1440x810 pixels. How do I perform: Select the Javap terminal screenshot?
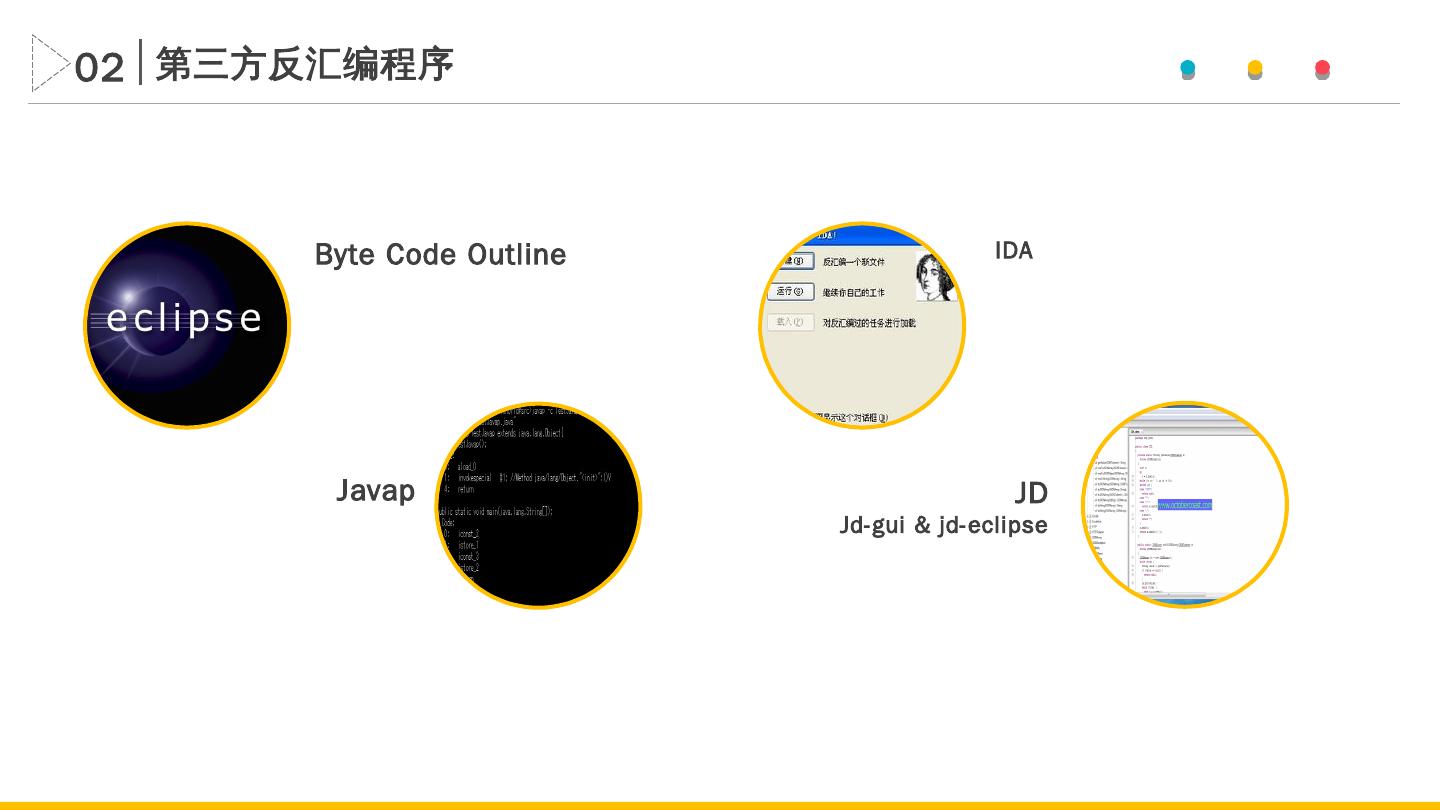click(538, 505)
